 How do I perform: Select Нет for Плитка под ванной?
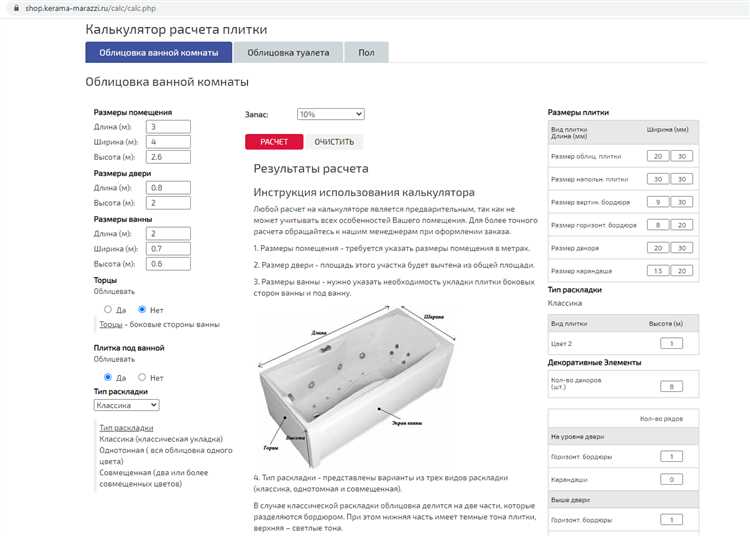142,378
